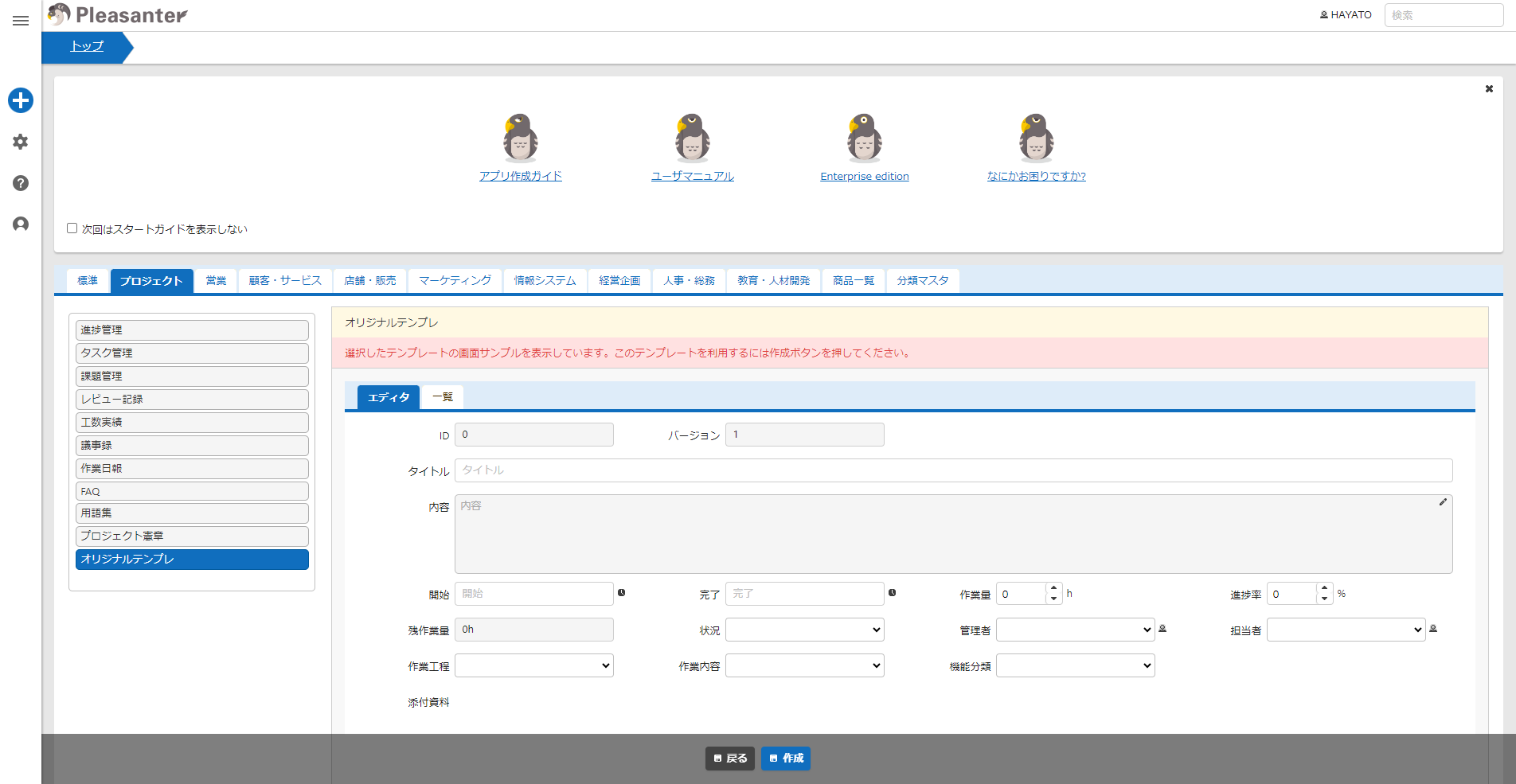Expand the 管理者 dropdown
This screenshot has height=784, width=1516.
tap(1076, 630)
